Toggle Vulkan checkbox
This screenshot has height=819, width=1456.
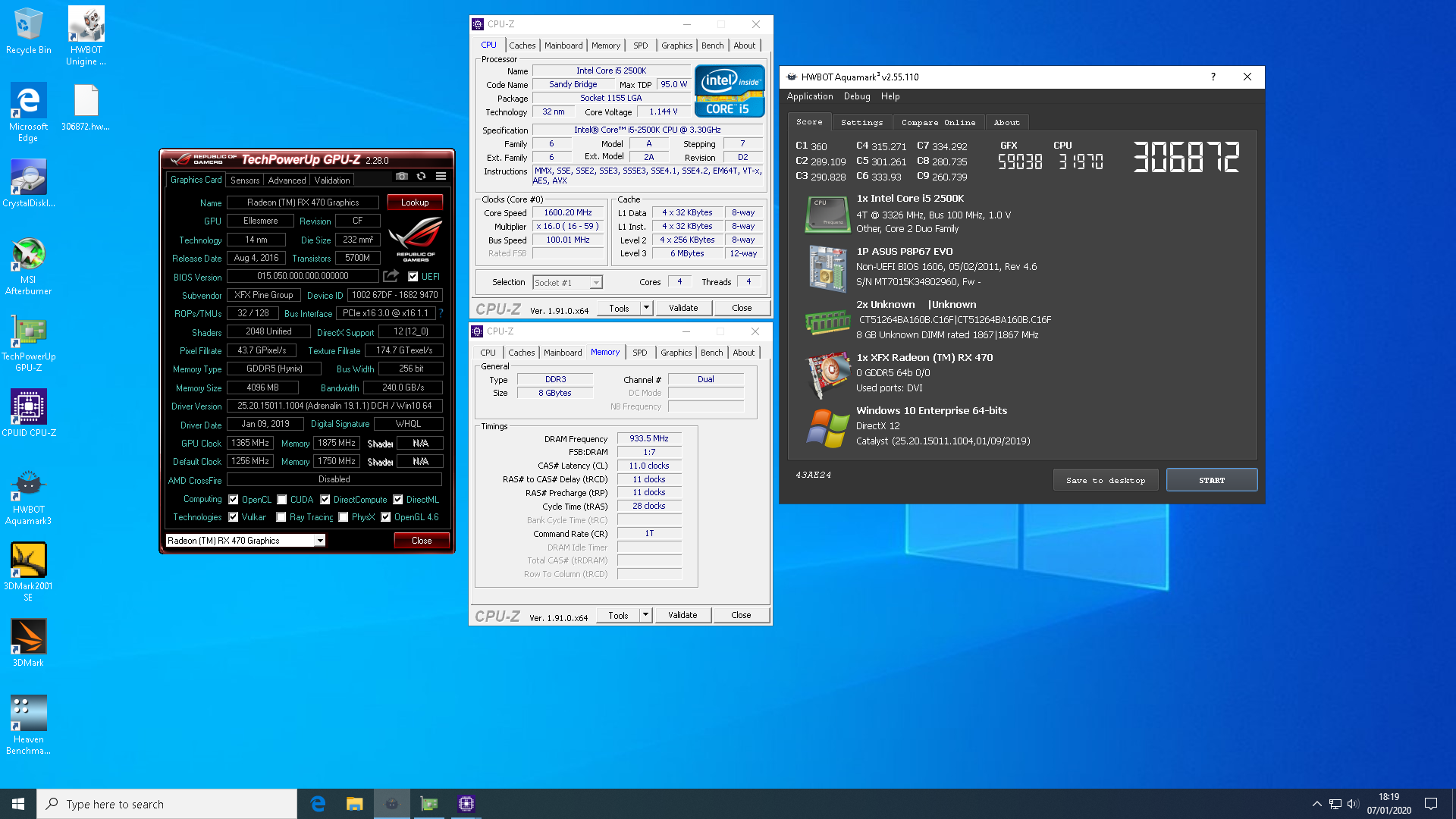click(234, 517)
